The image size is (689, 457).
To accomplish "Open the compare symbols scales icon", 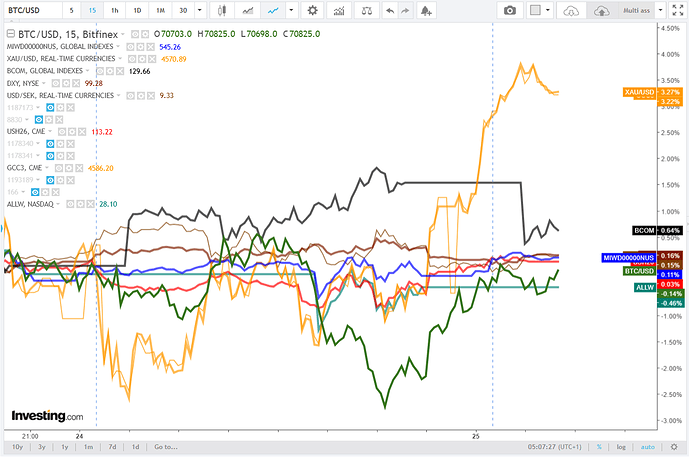I will pyautogui.click(x=366, y=10).
